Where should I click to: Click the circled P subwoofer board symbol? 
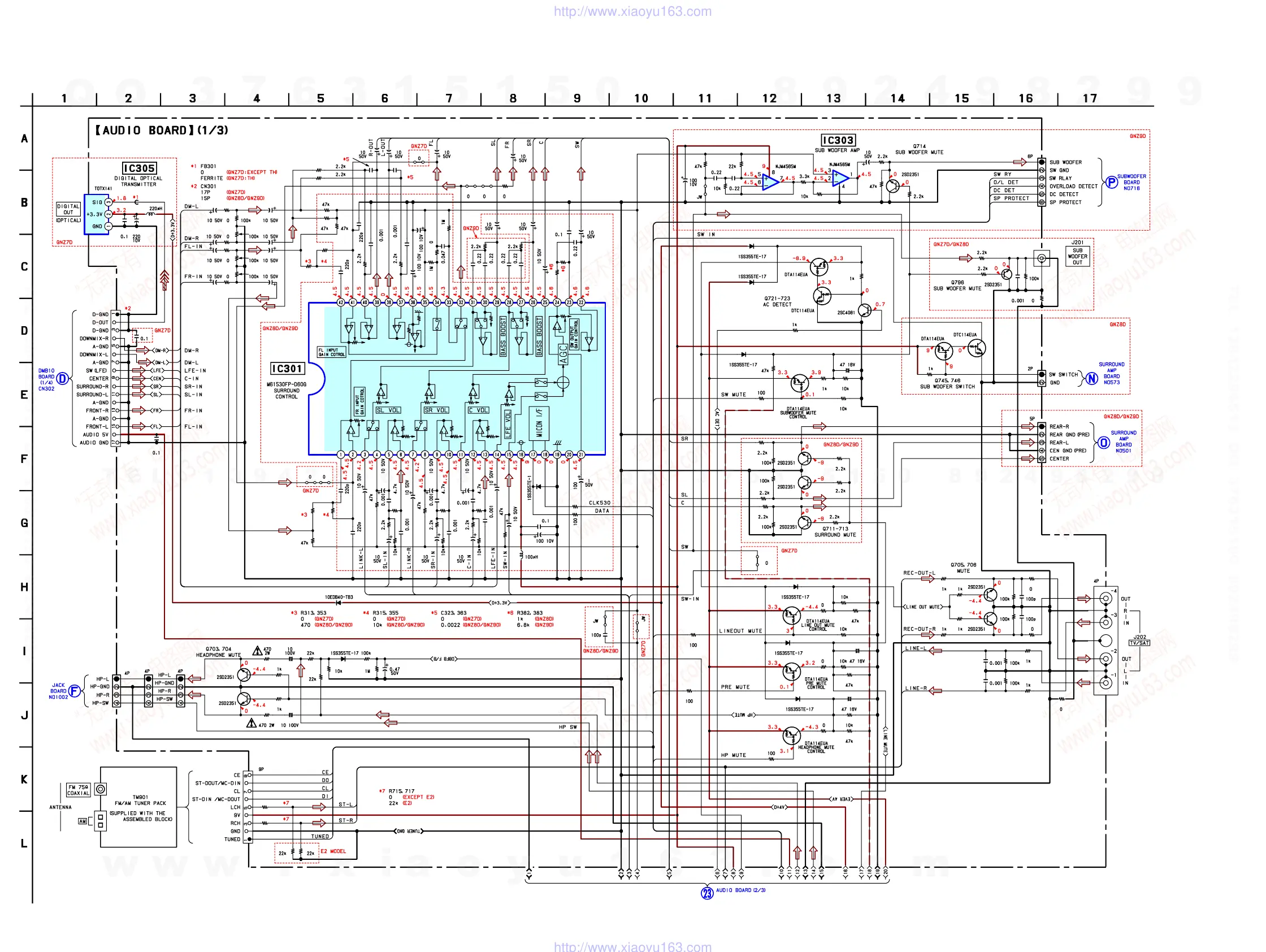click(1111, 182)
